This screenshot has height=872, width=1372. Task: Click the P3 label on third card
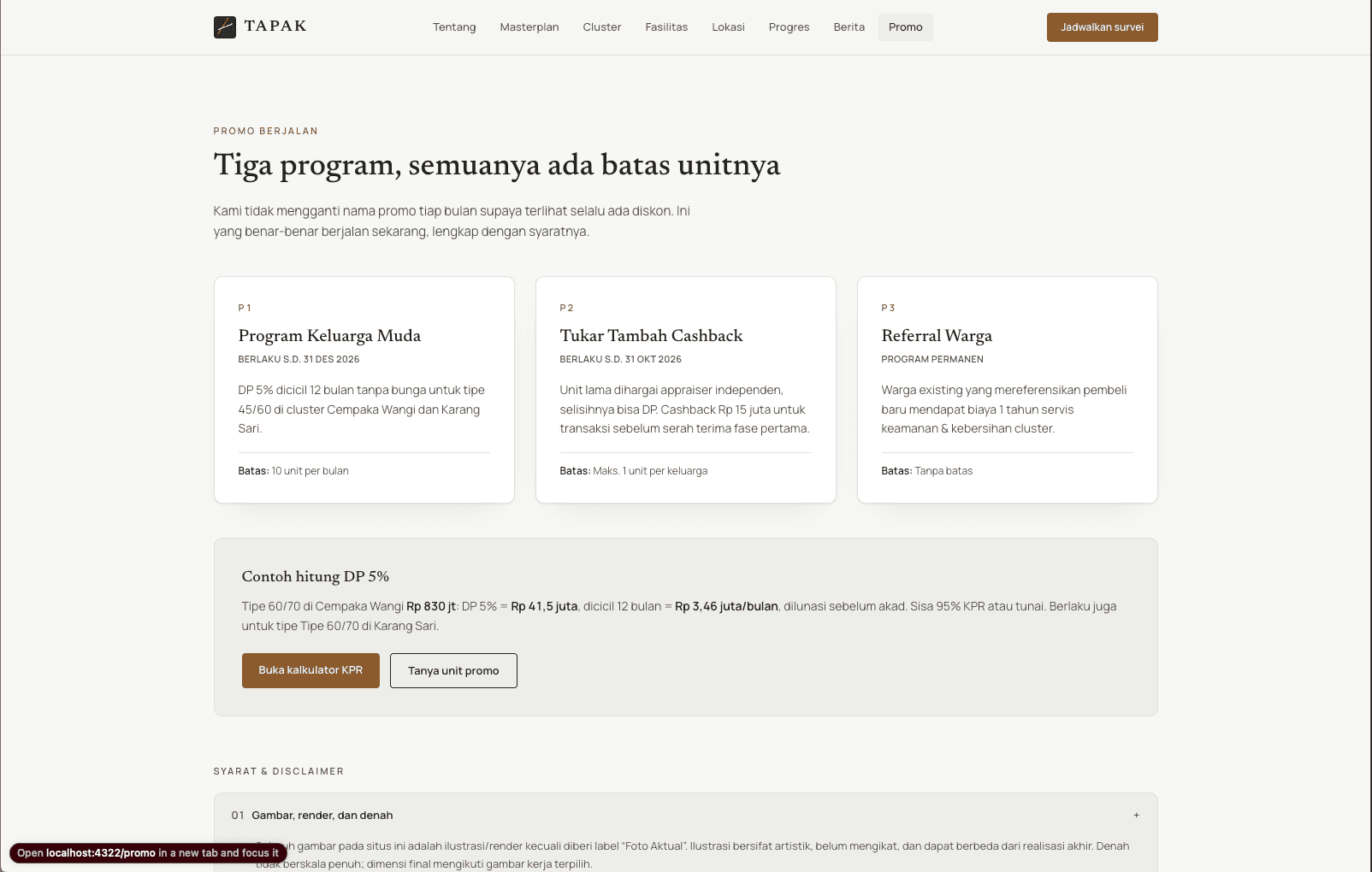coord(888,308)
